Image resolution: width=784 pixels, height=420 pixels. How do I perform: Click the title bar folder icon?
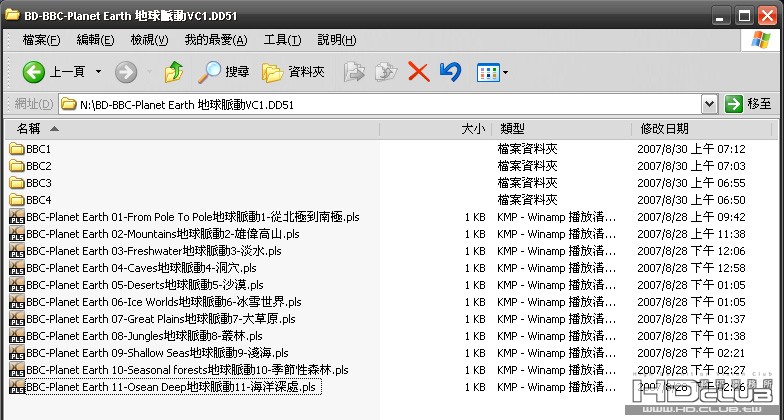(x=12, y=14)
